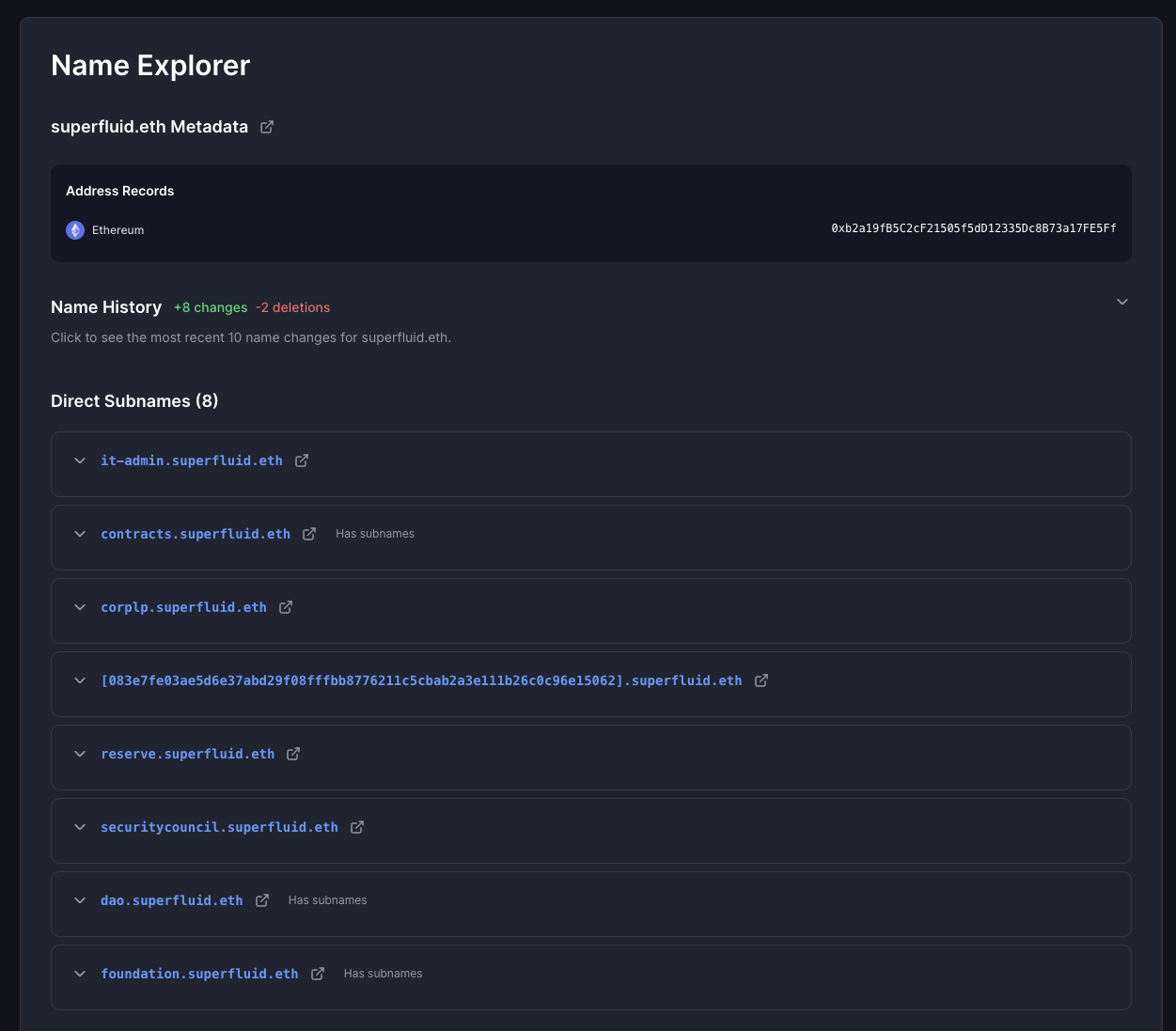Click the 'Name History' heading
Image resolution: width=1176 pixels, height=1031 pixels.
tap(106, 307)
